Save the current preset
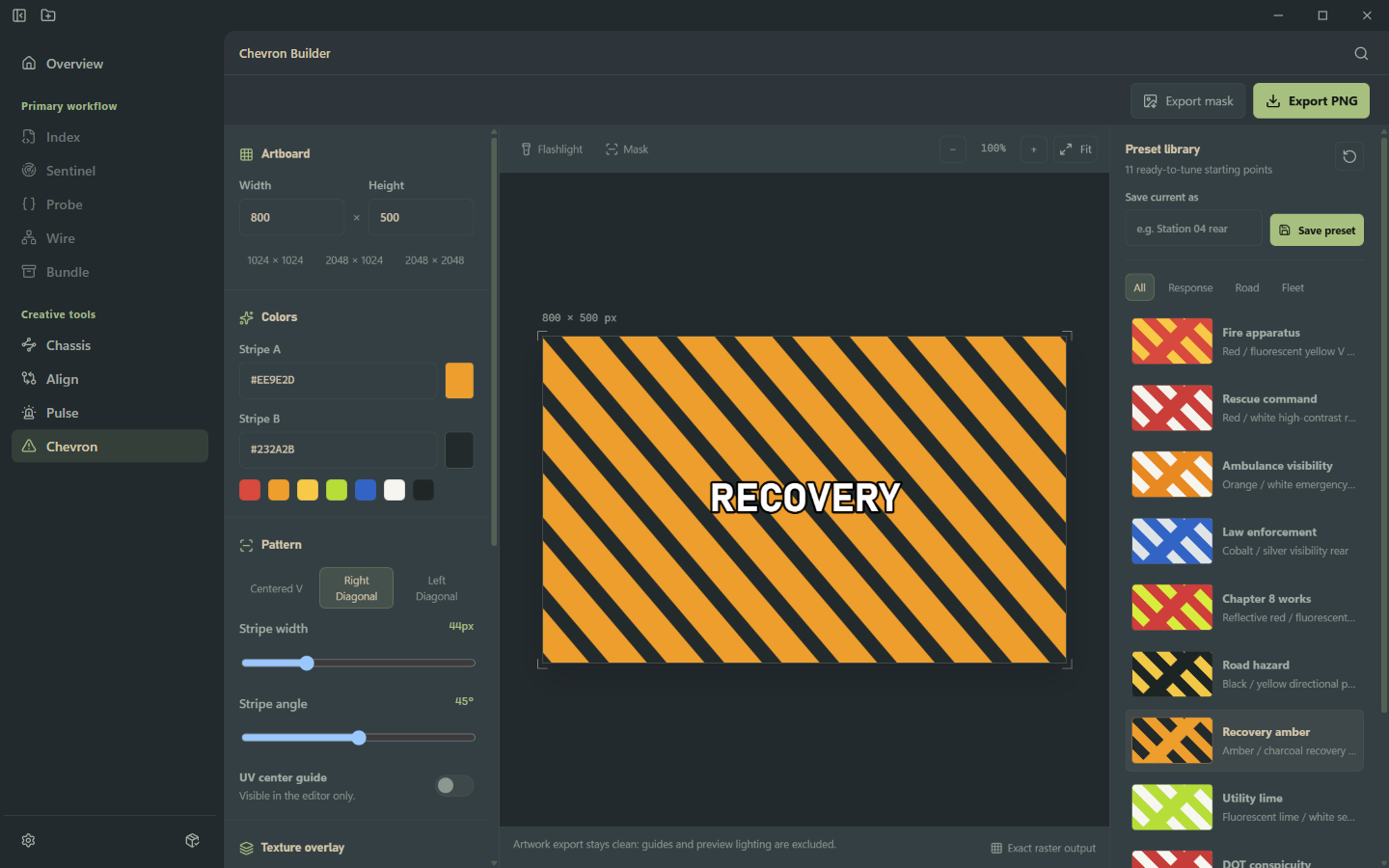The height and width of the screenshot is (868, 1389). click(x=1317, y=231)
